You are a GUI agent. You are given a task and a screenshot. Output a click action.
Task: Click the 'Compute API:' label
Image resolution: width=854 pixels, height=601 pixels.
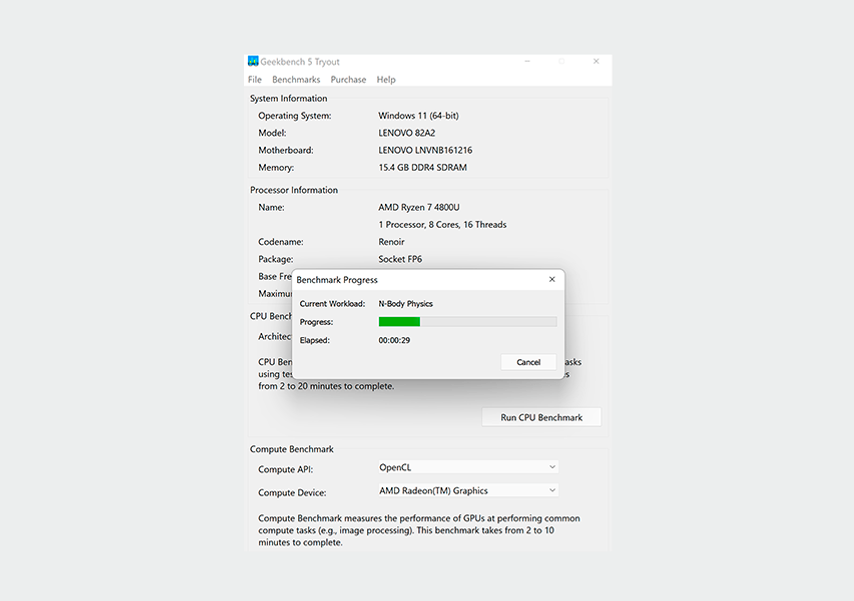(285, 470)
